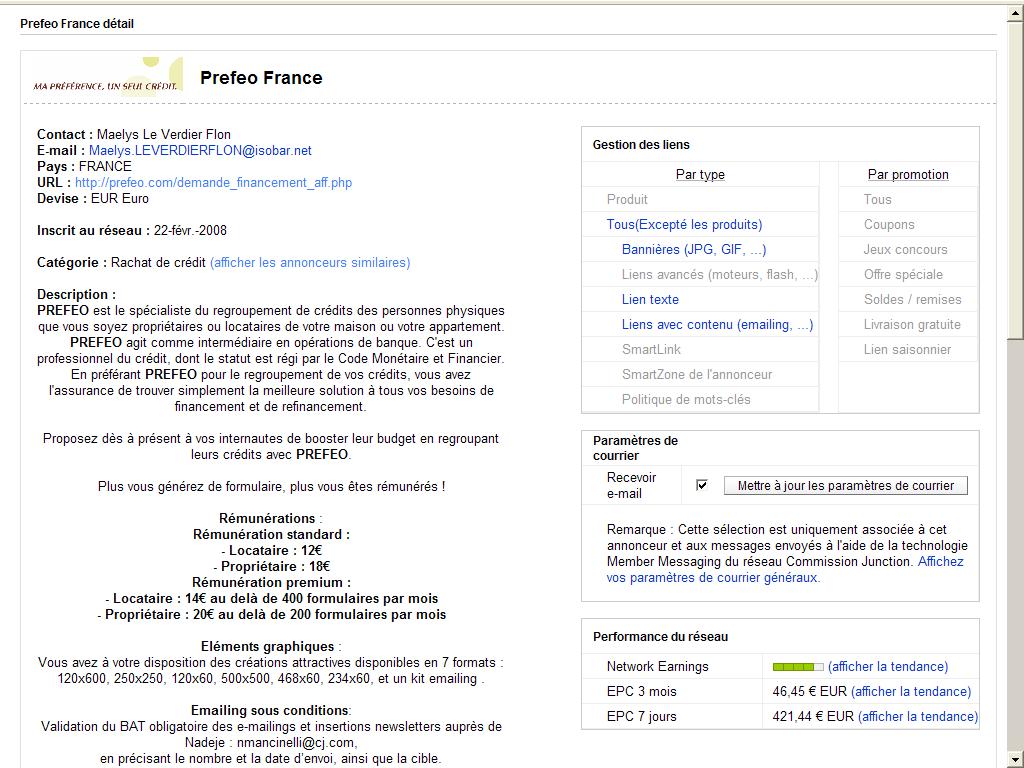Show trend for EPC 3 mois

[x=911, y=692]
